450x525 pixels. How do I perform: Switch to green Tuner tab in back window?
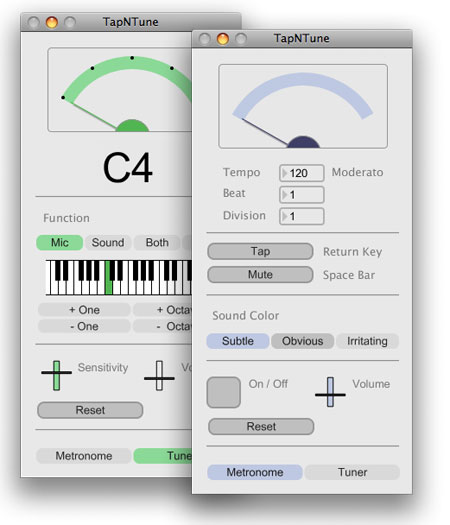pyautogui.click(x=163, y=456)
